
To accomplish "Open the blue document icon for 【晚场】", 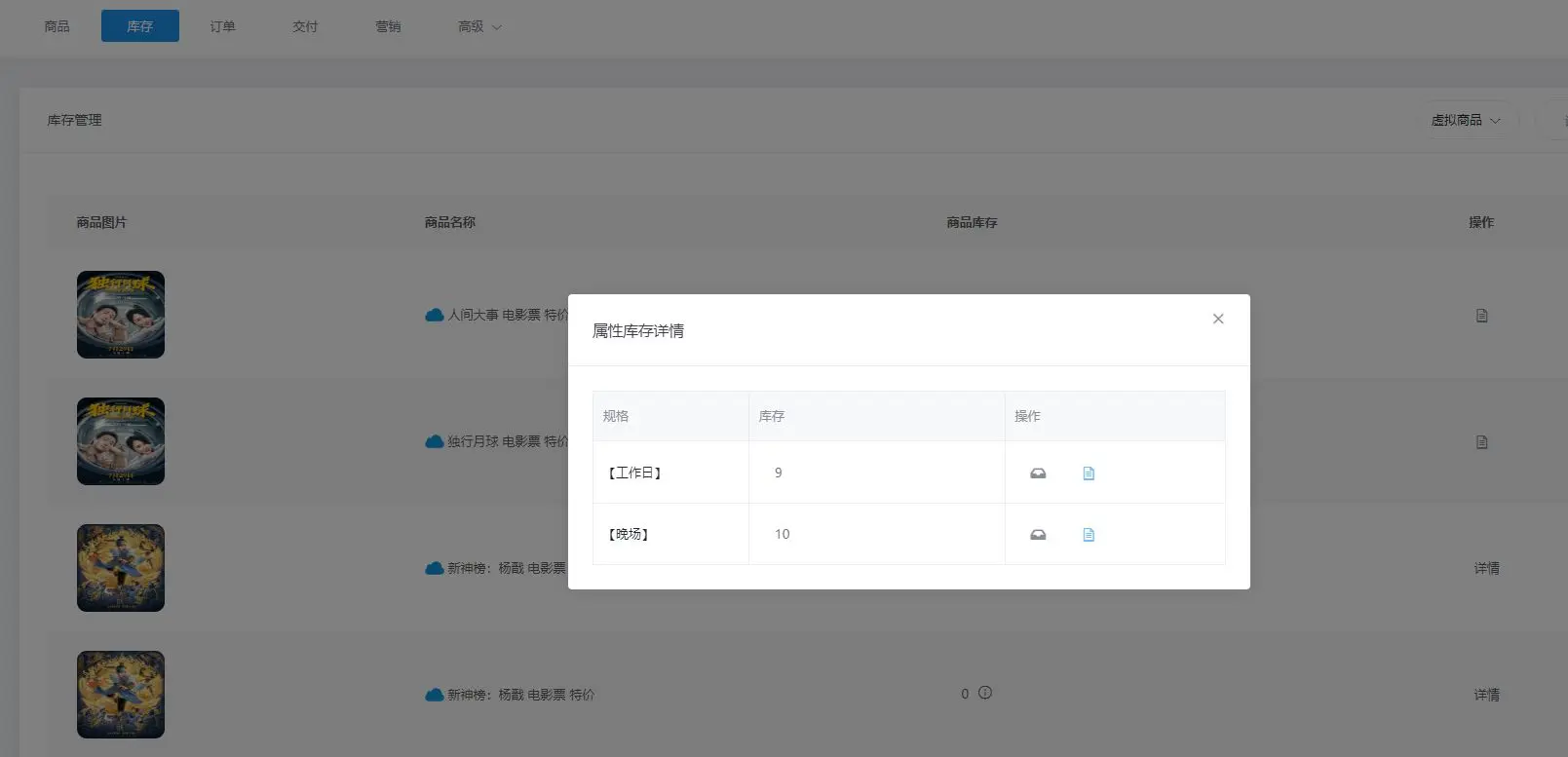I will pos(1089,535).
